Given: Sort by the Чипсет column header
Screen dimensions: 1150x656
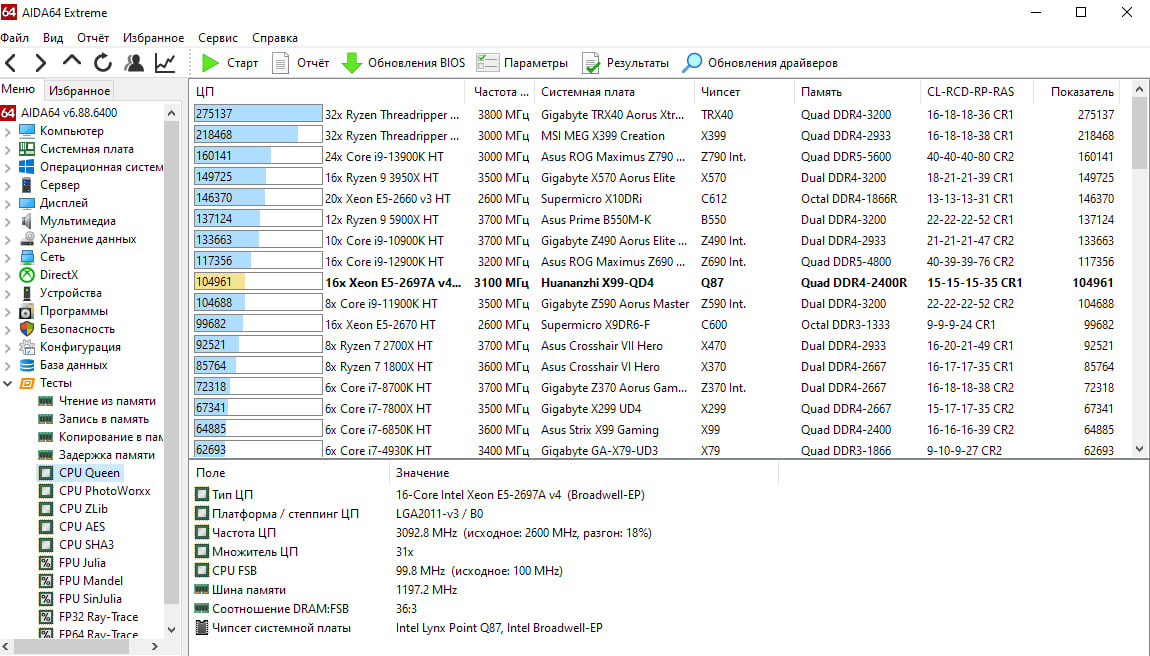Looking at the screenshot, I should (743, 92).
